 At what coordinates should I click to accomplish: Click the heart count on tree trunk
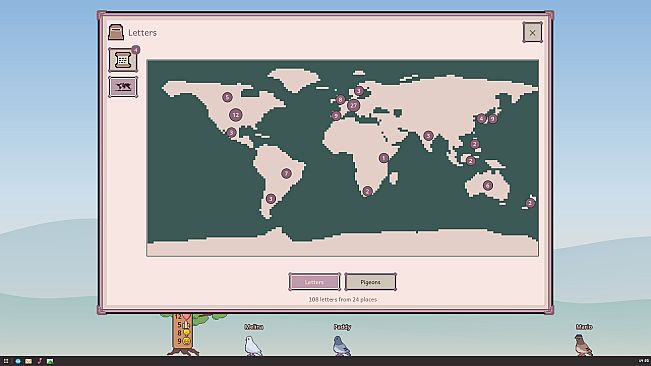(x=182, y=317)
